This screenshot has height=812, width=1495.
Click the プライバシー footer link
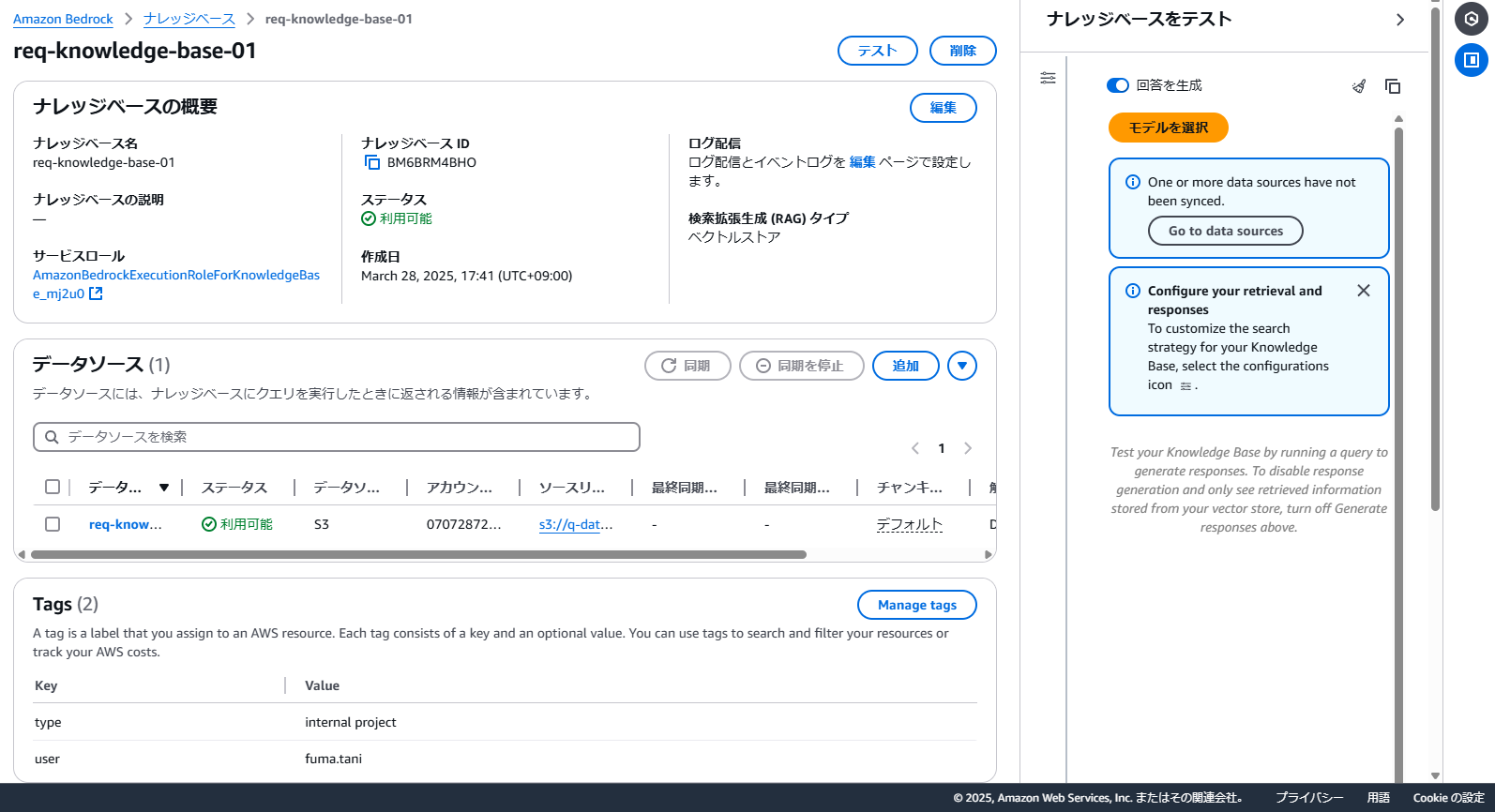tap(1309, 798)
